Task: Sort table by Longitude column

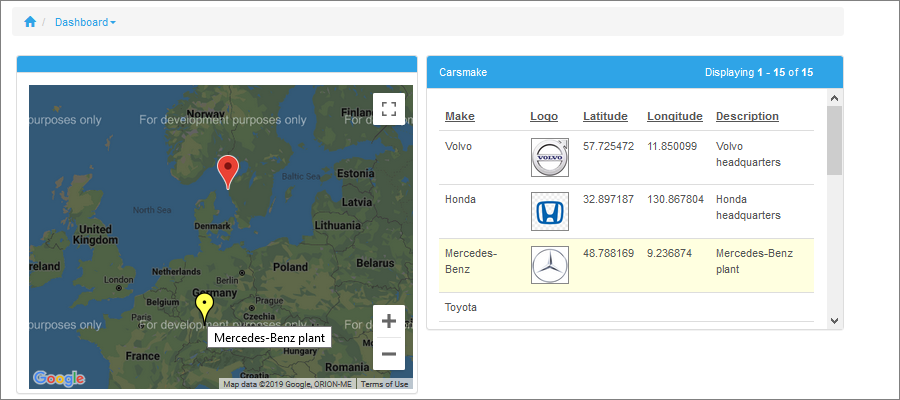Action: (x=675, y=116)
